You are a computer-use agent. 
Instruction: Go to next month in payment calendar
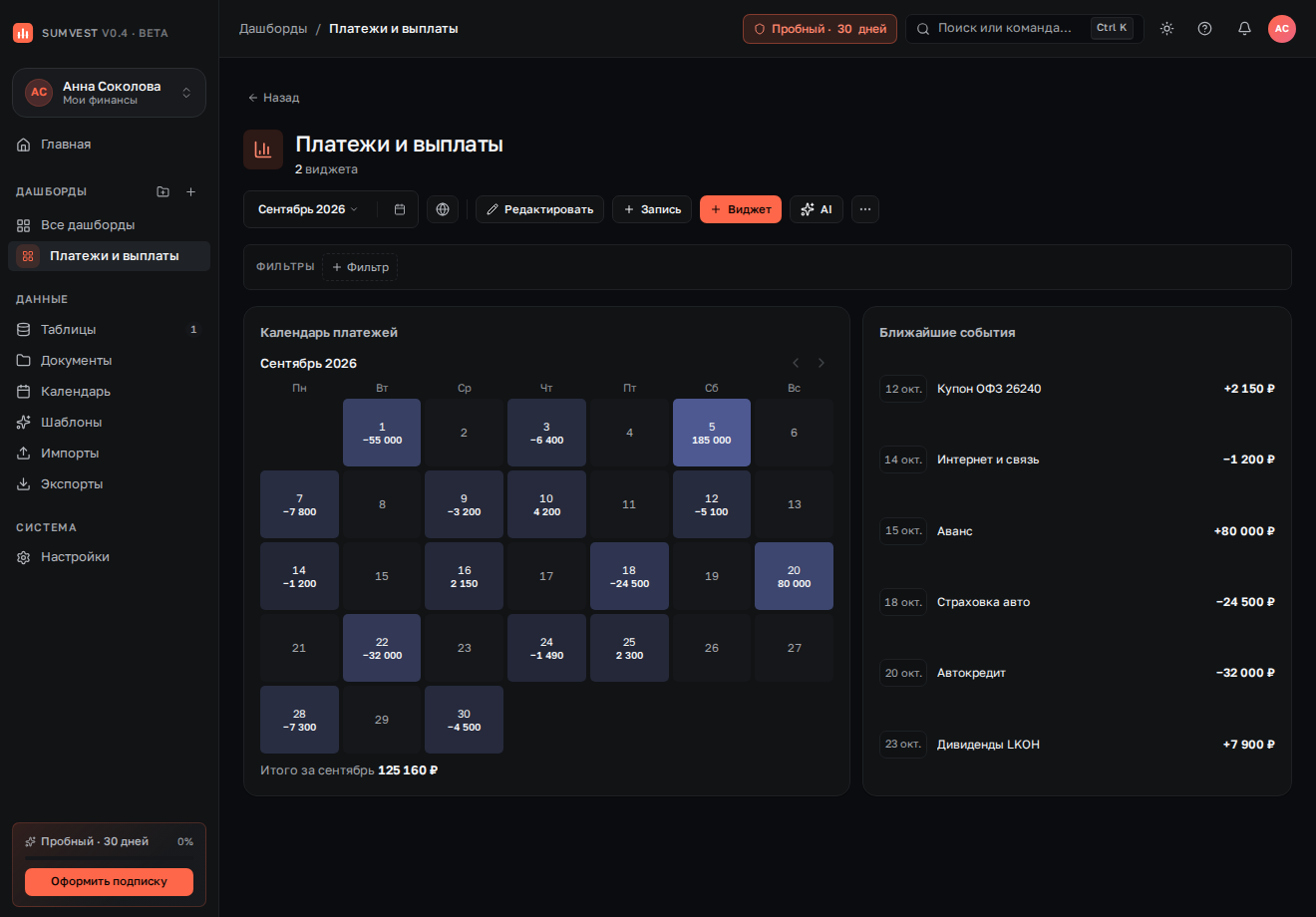coord(822,363)
